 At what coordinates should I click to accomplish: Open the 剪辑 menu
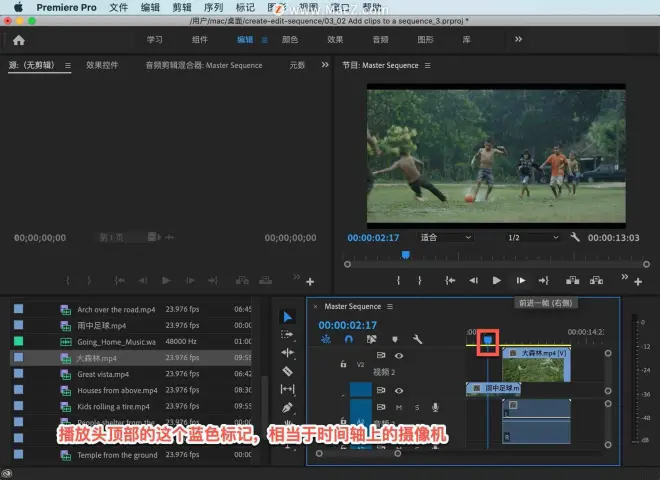[181, 8]
